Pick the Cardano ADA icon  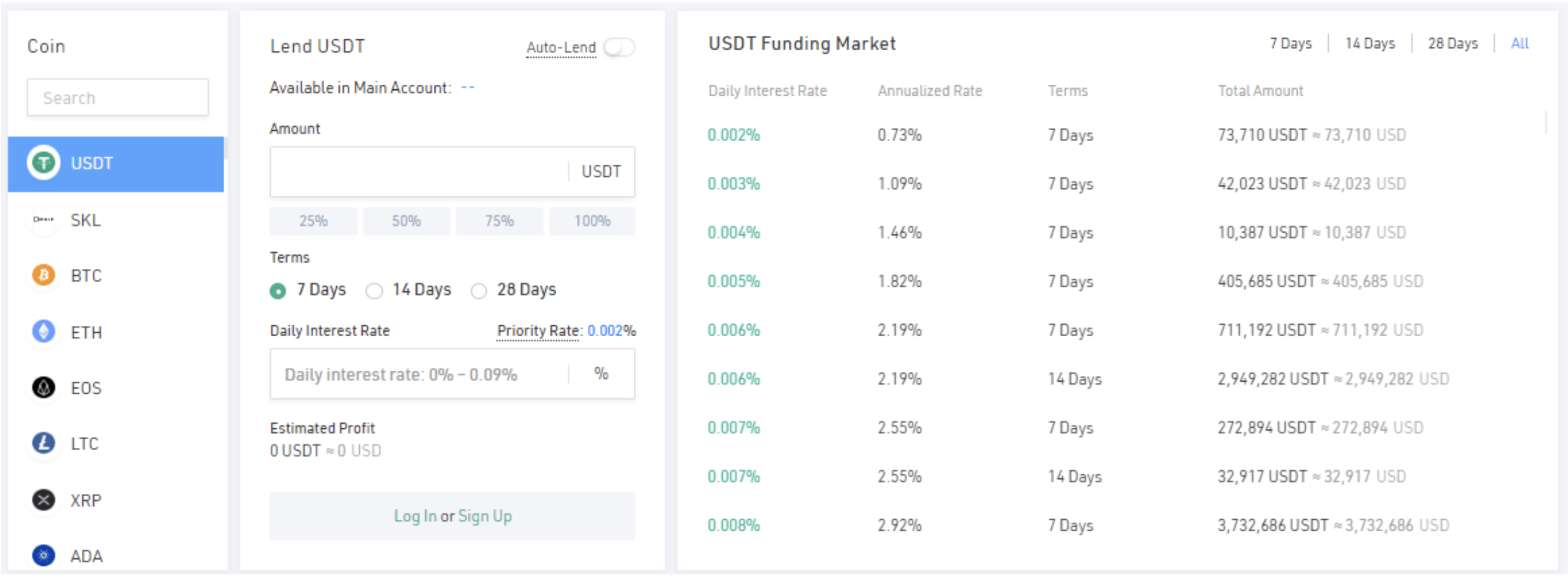[x=43, y=557]
